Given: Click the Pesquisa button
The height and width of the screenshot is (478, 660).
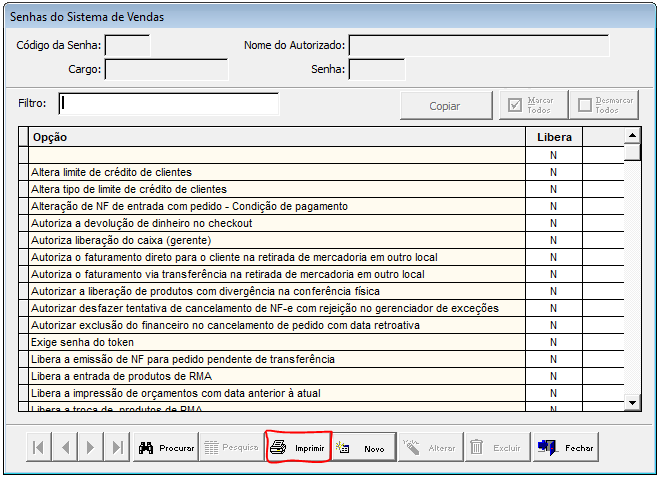Looking at the screenshot, I should [x=231, y=448].
